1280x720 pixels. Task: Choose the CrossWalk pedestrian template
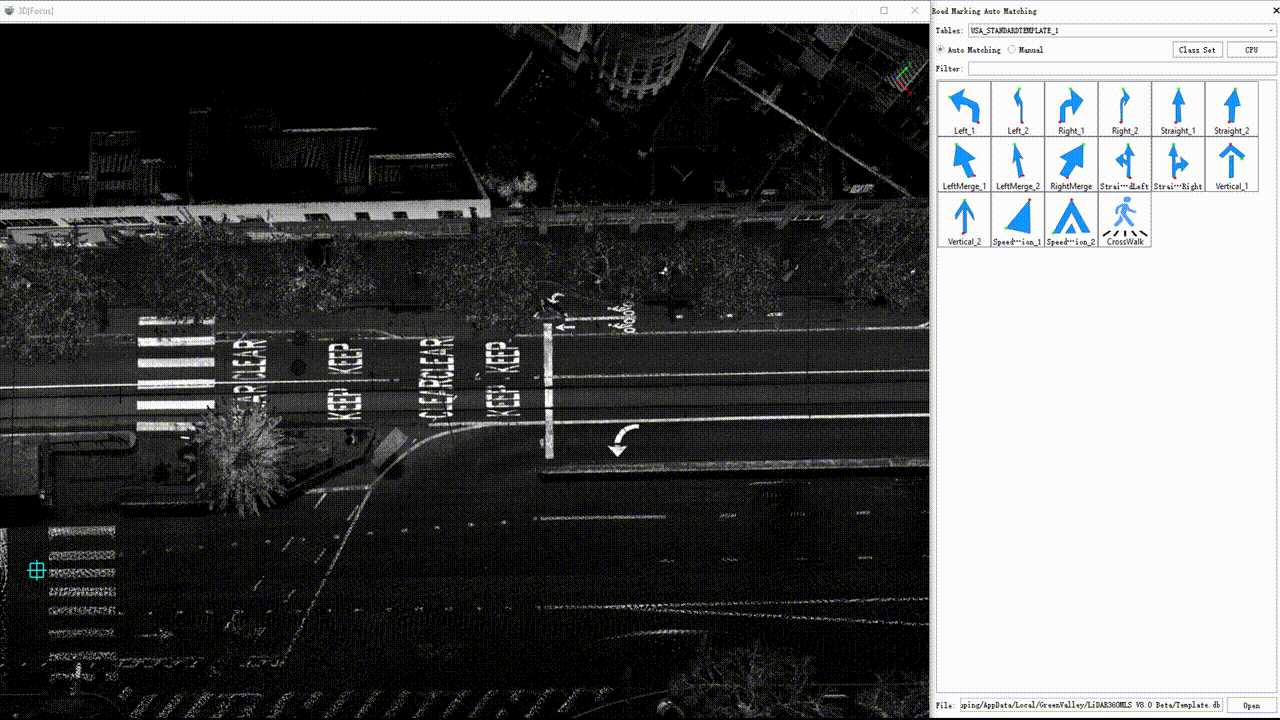click(1125, 220)
